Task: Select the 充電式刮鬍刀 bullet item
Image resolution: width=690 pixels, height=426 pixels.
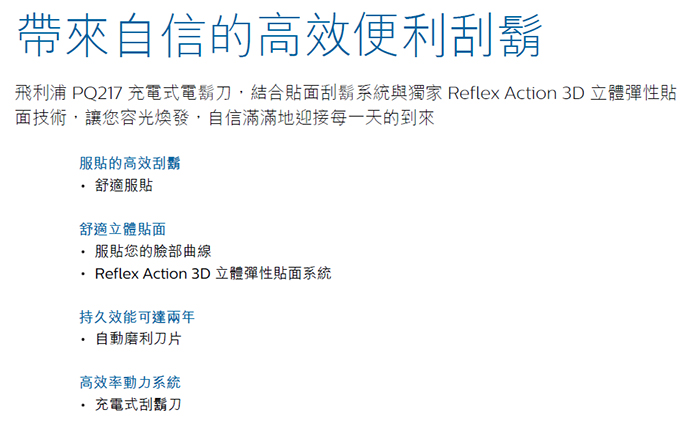Action: coord(138,405)
